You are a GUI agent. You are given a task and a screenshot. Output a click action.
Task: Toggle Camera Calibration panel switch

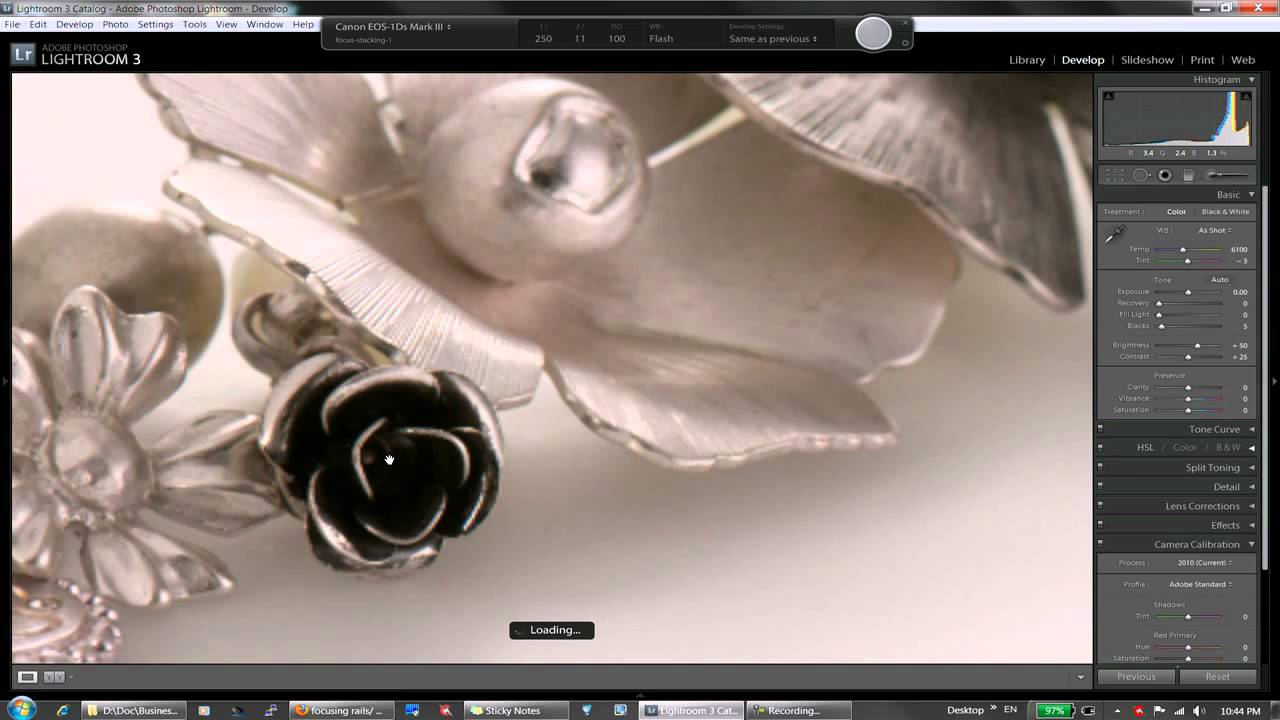click(1100, 544)
